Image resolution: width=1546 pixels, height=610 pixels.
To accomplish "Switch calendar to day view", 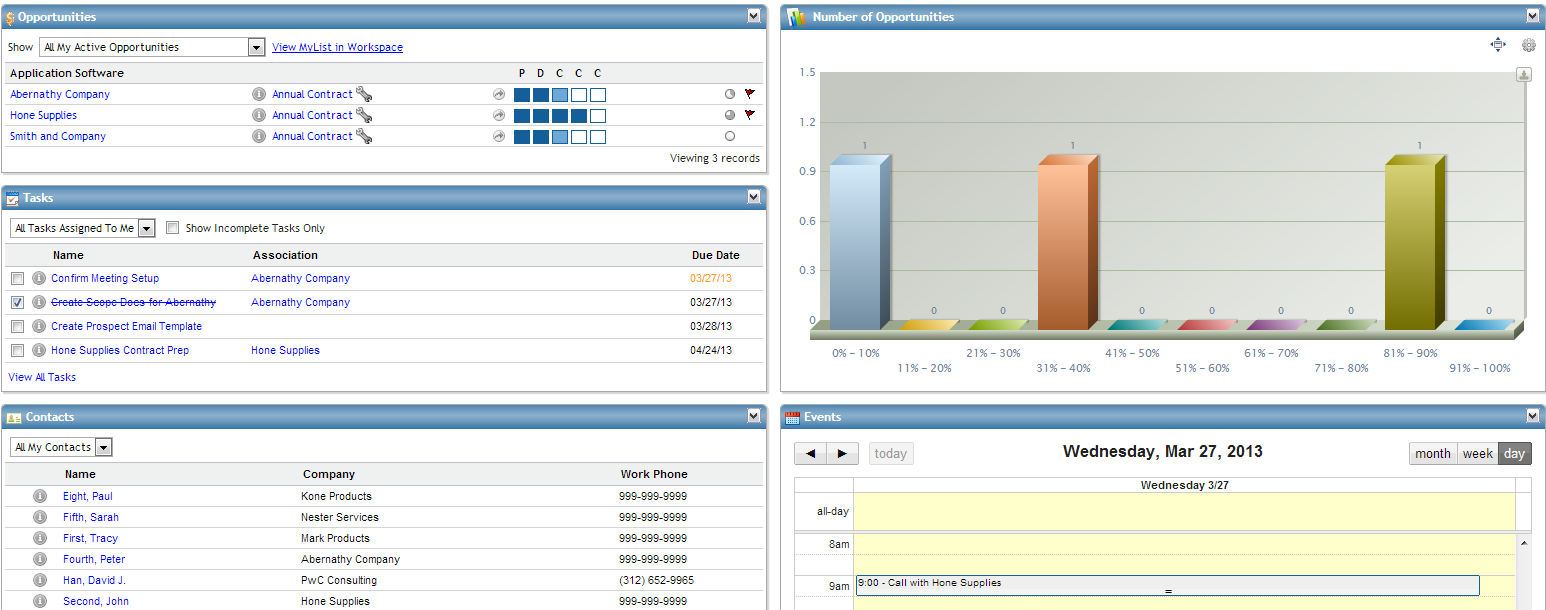I will click(1514, 453).
